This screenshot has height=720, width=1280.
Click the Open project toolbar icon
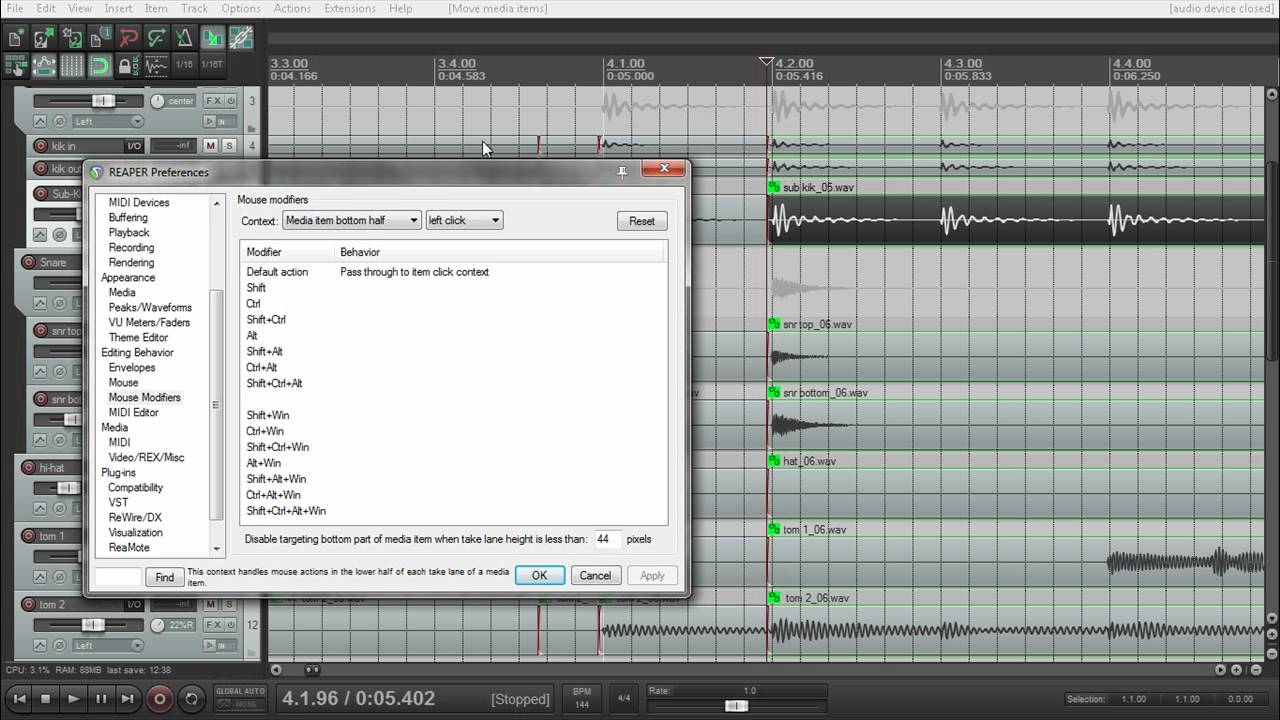(44, 38)
